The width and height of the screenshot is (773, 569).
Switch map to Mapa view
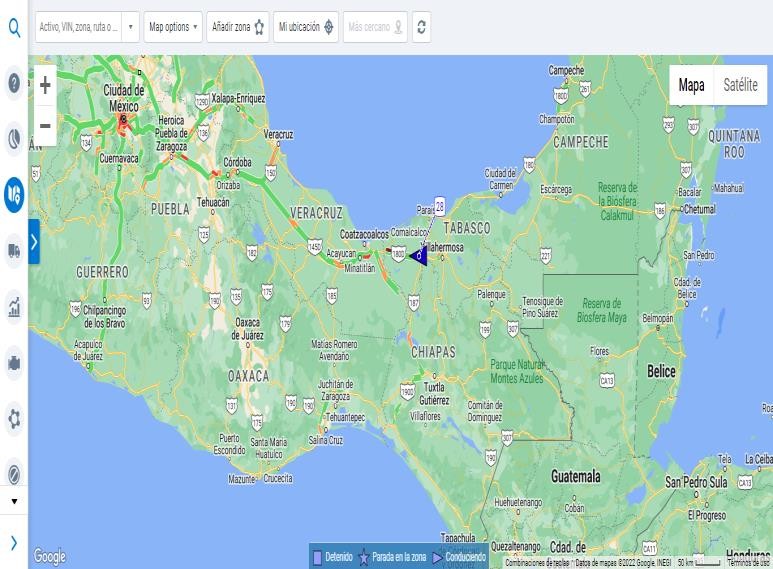pos(691,85)
